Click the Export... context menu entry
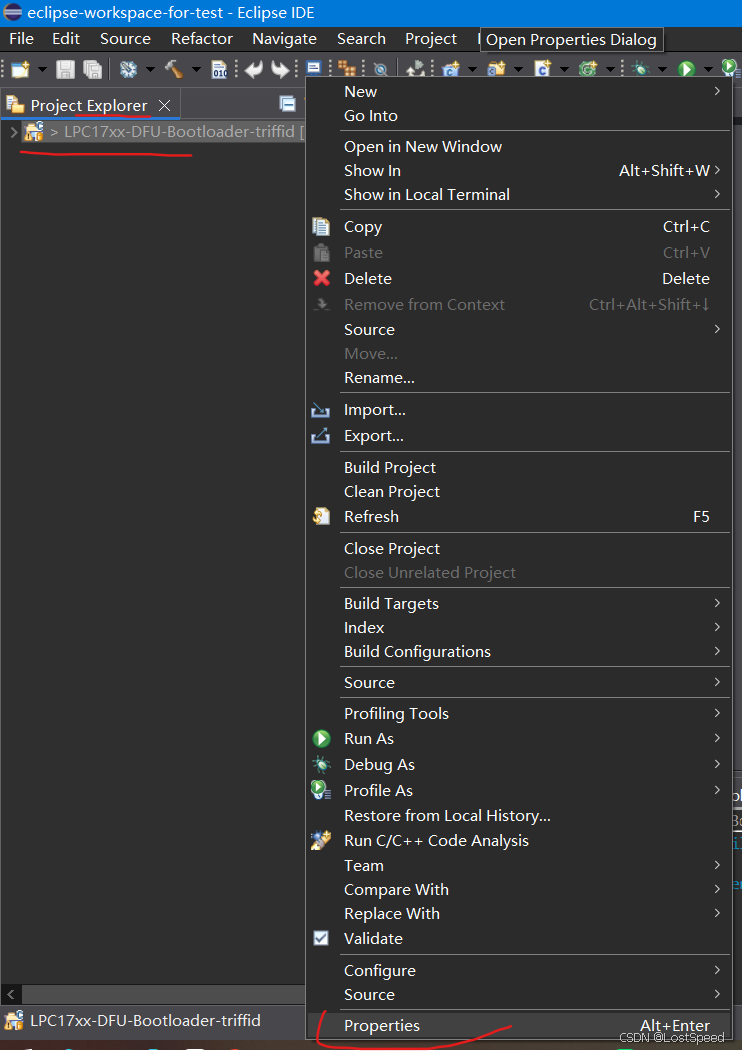Viewport: 742px width, 1051px height. pos(518,436)
